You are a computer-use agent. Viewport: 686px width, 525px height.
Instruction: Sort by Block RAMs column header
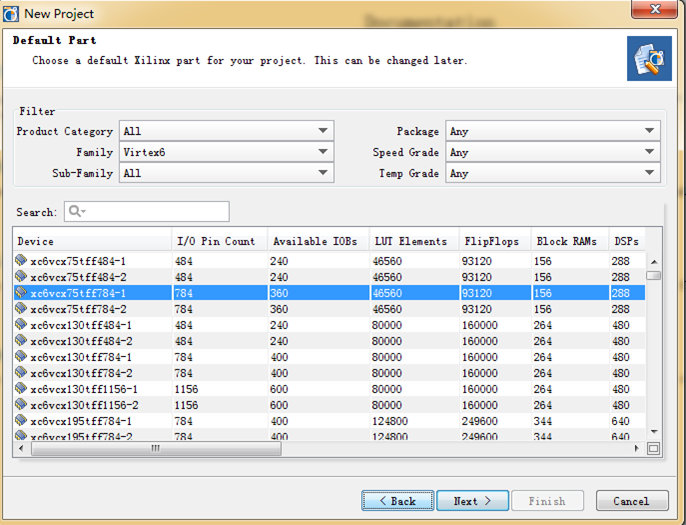[570, 241]
